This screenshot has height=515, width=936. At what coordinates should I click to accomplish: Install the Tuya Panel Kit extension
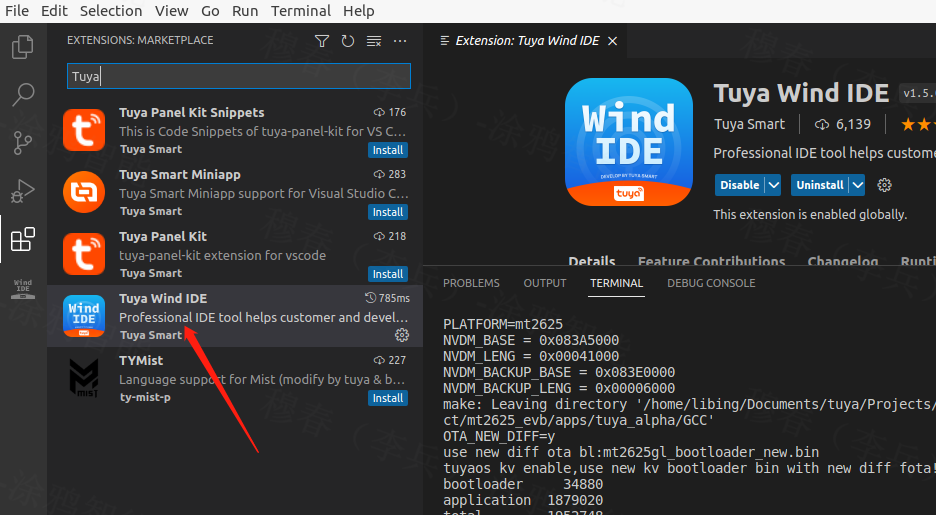(387, 274)
